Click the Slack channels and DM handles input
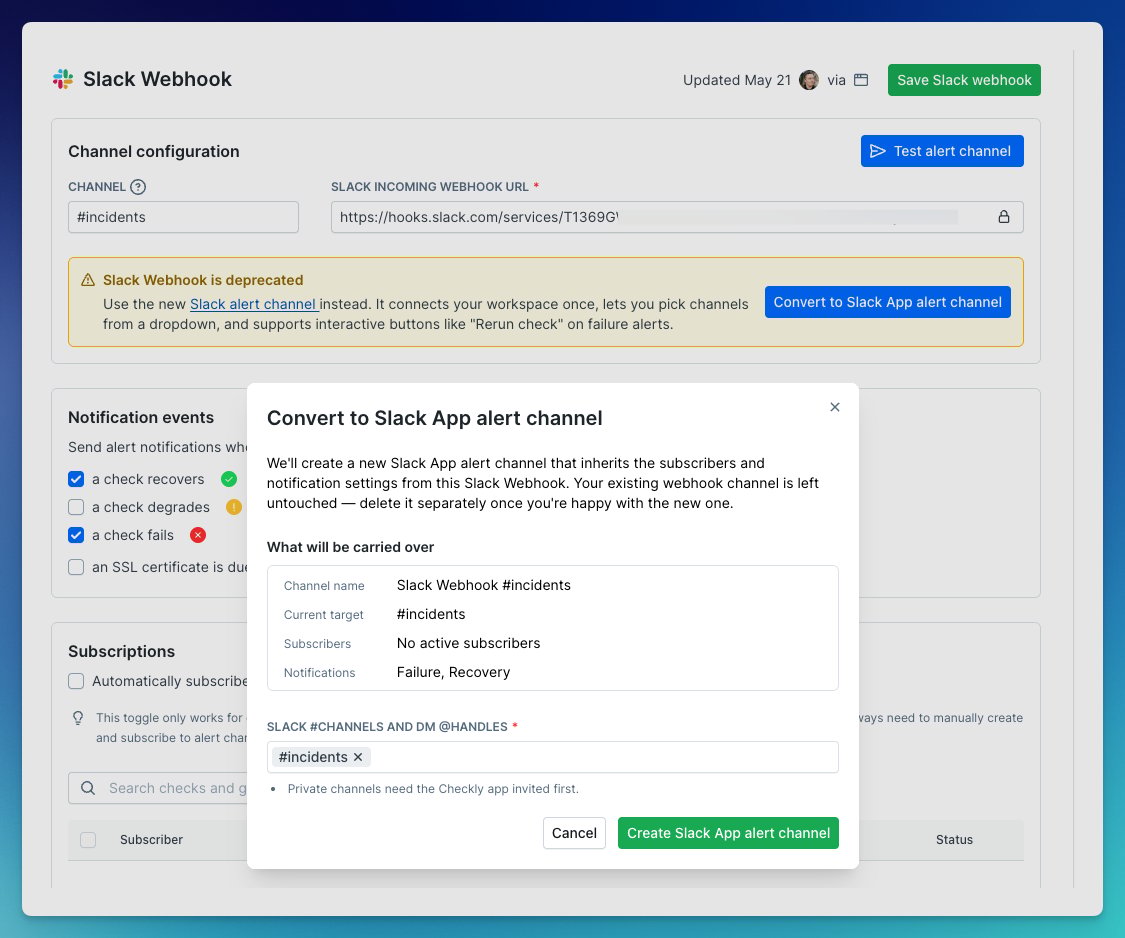This screenshot has width=1125, height=938. 552,757
